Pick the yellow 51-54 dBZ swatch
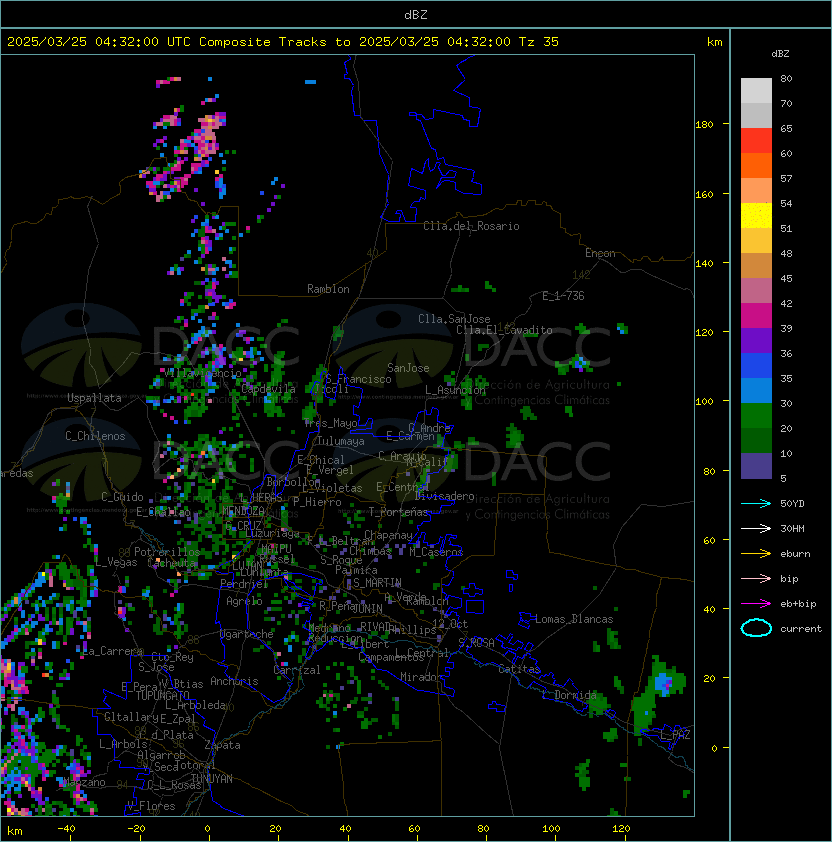 pos(756,216)
